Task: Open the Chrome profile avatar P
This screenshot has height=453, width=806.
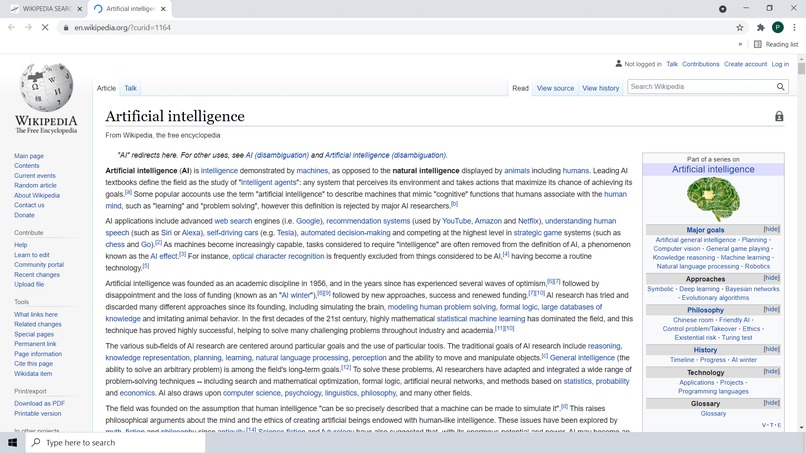Action: coord(778,28)
